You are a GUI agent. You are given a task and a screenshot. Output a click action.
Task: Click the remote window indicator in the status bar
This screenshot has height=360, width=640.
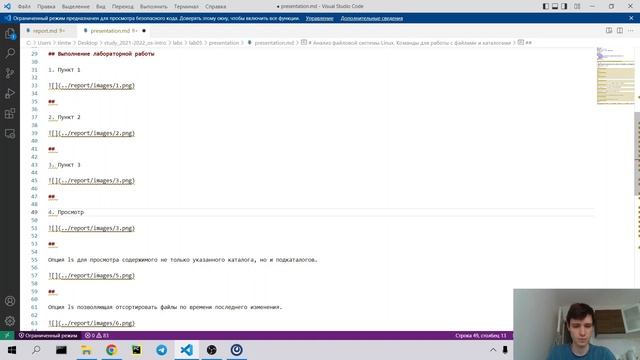click(x=7, y=336)
